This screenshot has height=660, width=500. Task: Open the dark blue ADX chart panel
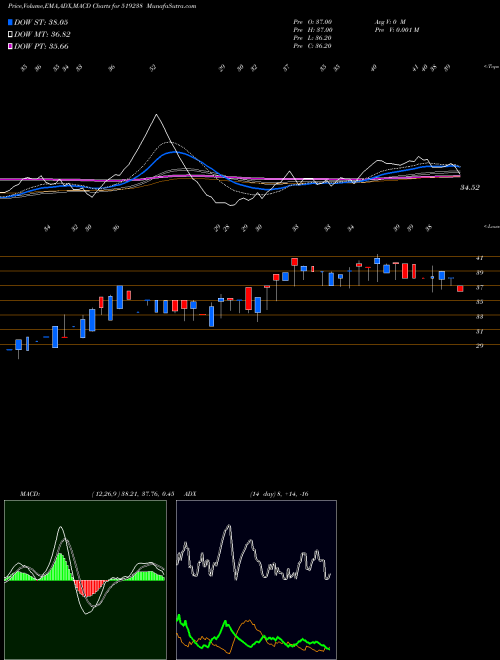(256, 580)
